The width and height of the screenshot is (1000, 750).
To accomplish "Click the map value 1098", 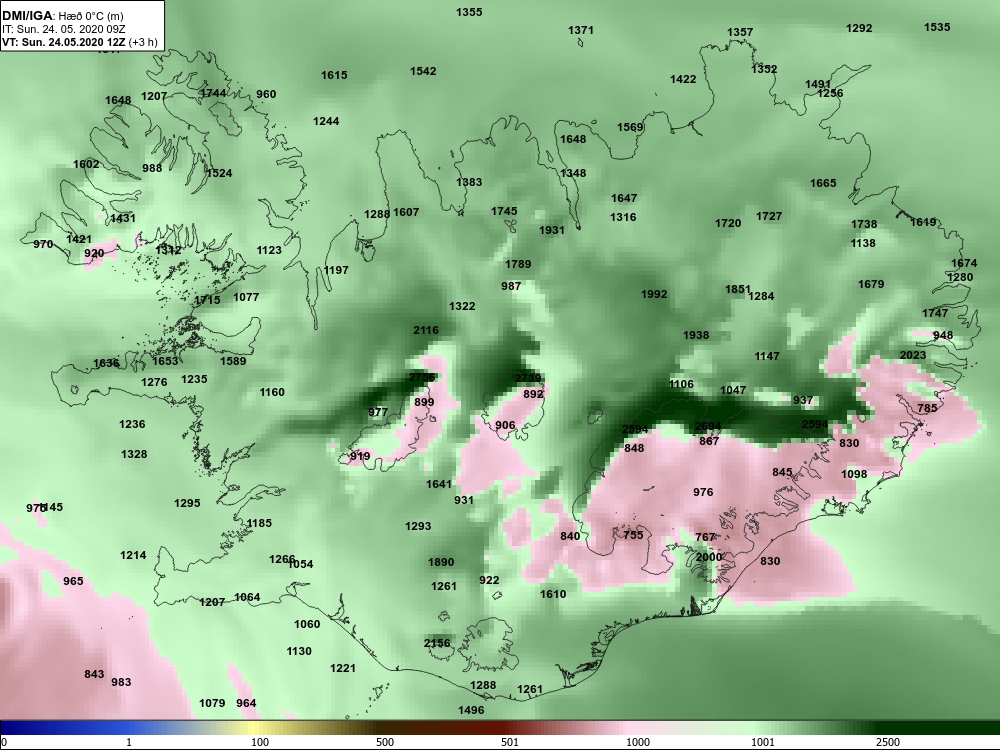I will click(x=854, y=474).
